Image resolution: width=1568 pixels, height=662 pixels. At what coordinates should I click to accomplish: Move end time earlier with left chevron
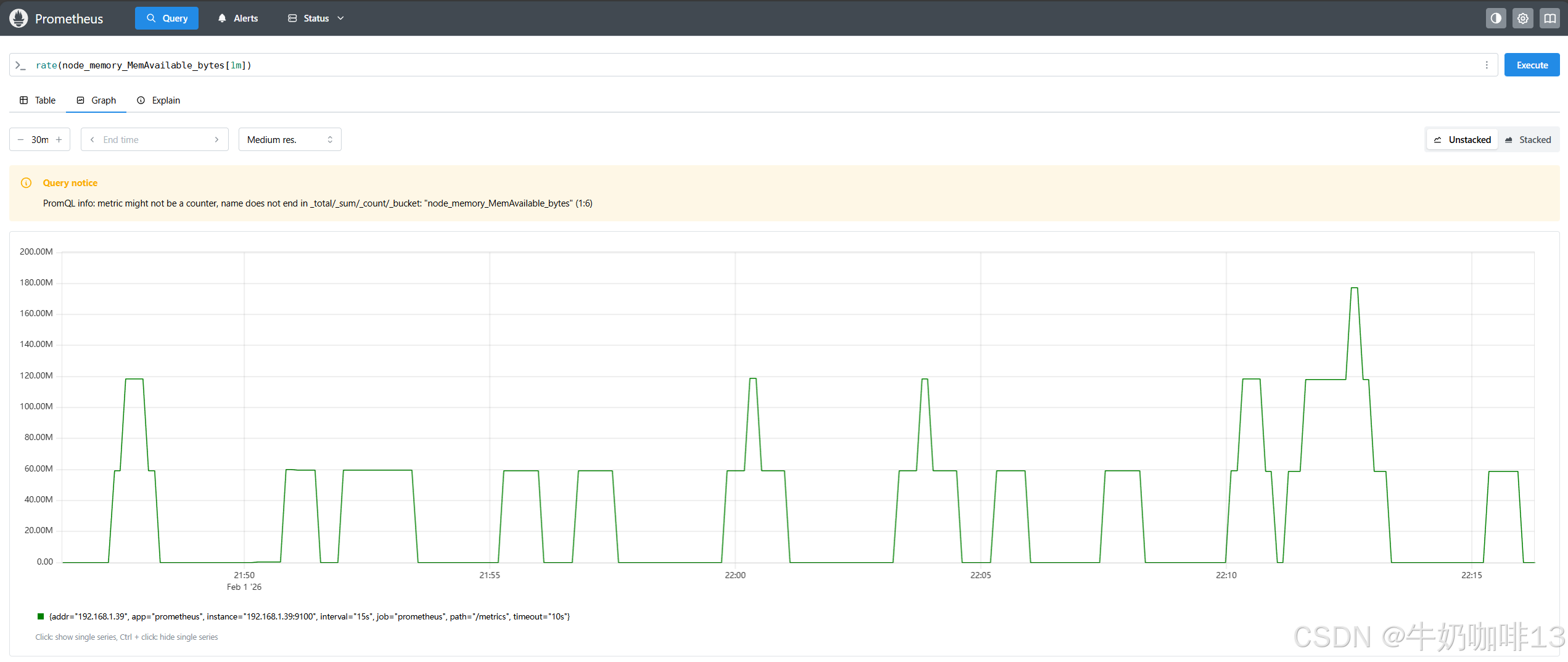coord(92,140)
